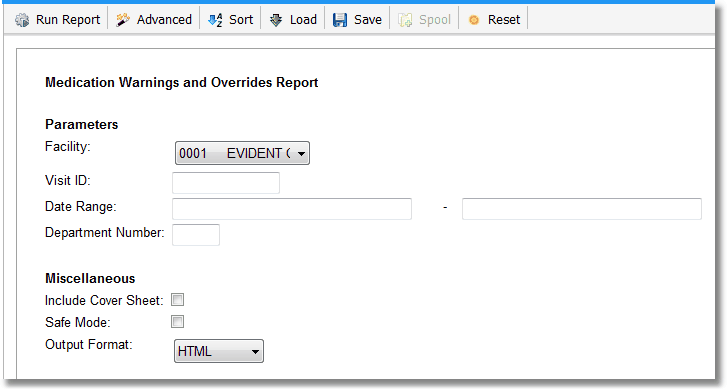Click the Department Number: label
727x391 pixels.
(105, 232)
